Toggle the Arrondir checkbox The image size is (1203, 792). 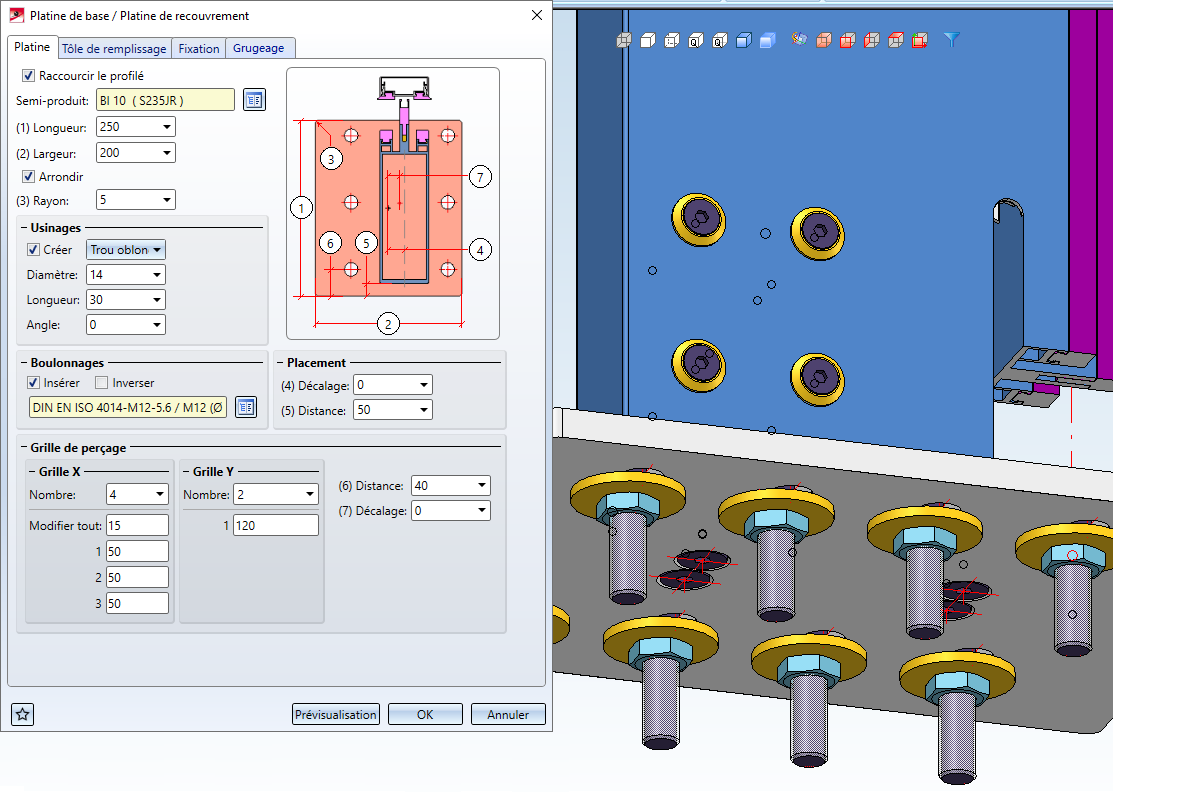tap(29, 177)
